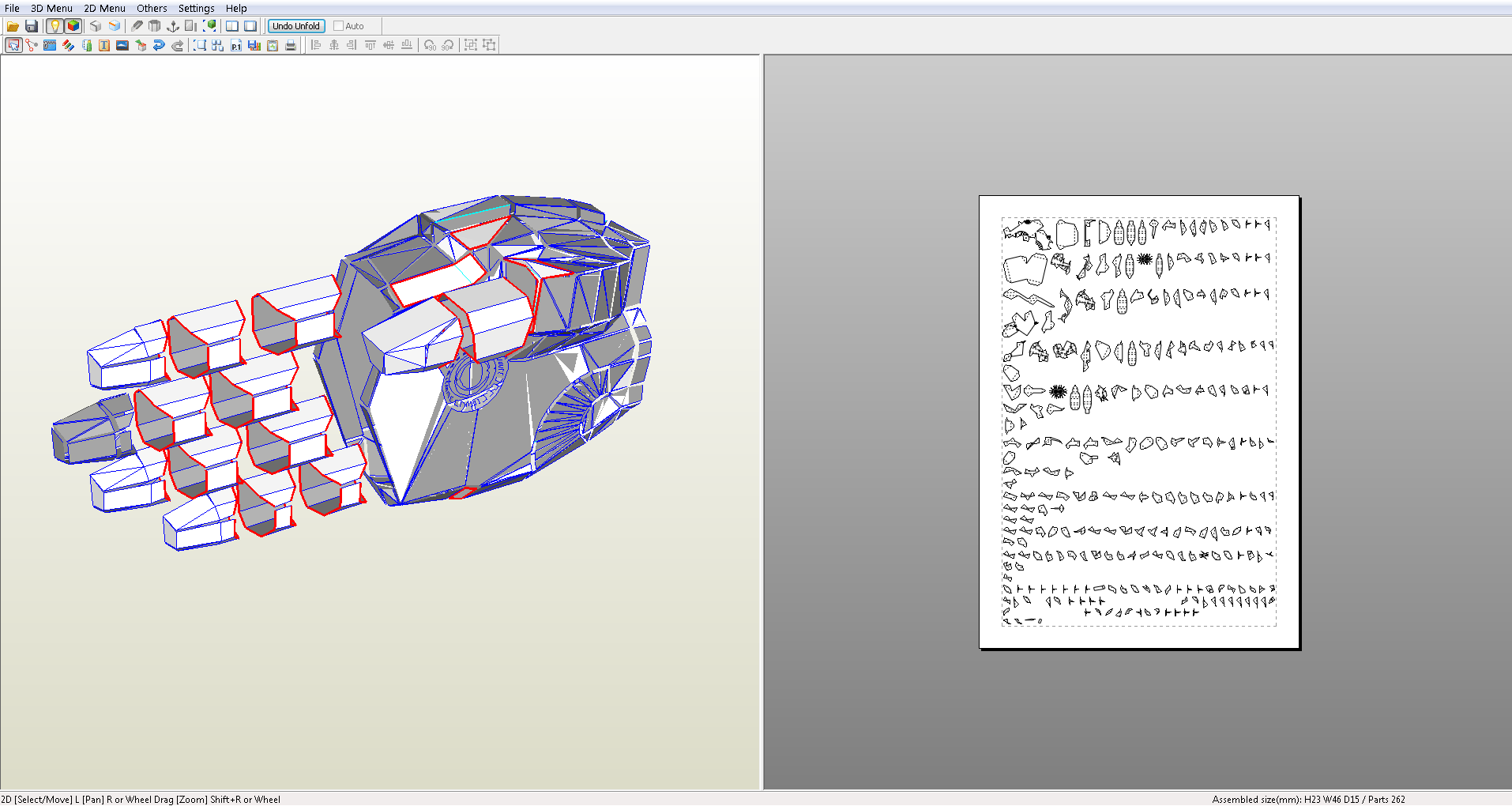Select the pen edge tool icon
1512x806 pixels.
(137, 26)
